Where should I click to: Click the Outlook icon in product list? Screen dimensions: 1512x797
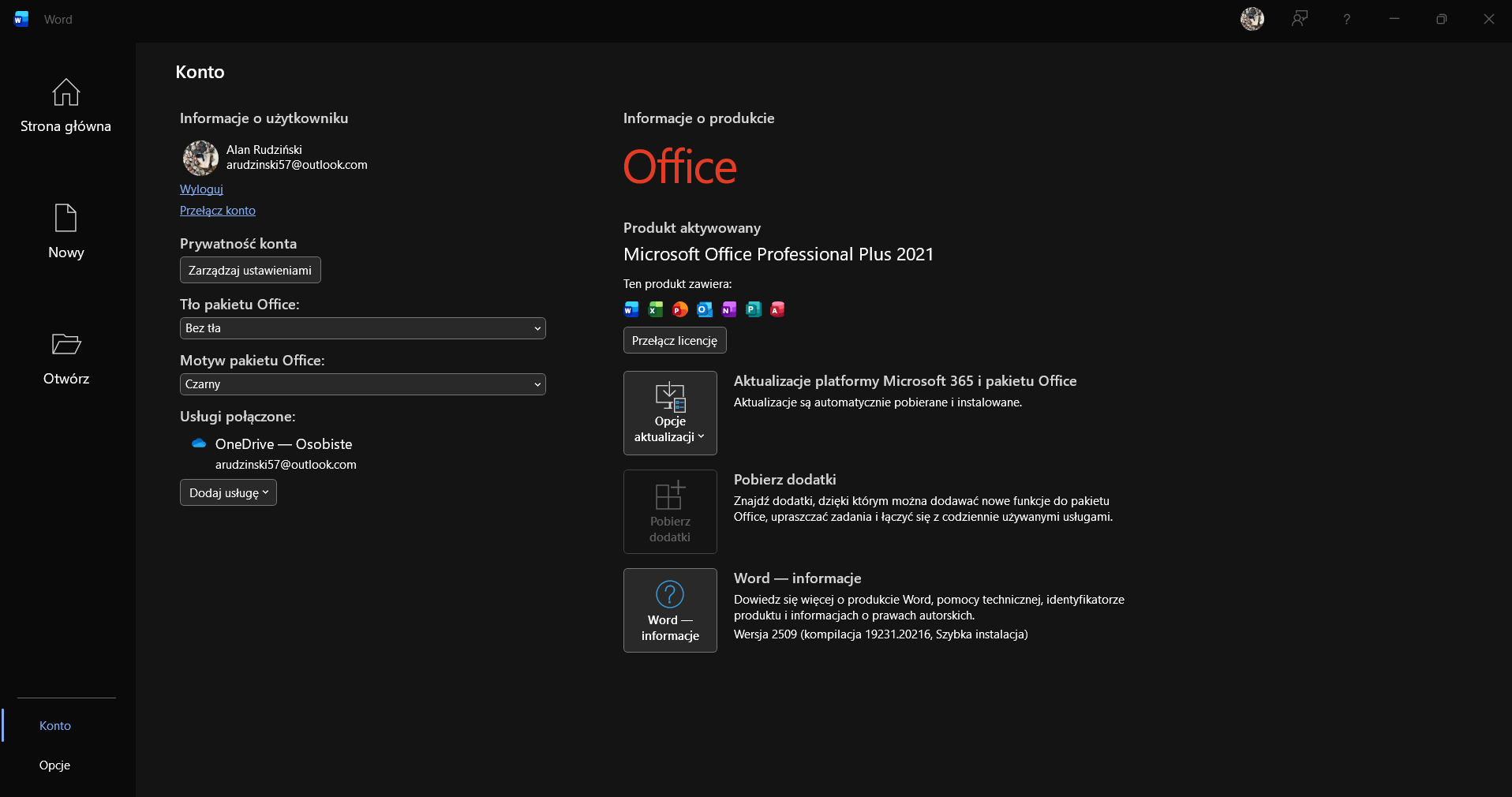tap(705, 309)
